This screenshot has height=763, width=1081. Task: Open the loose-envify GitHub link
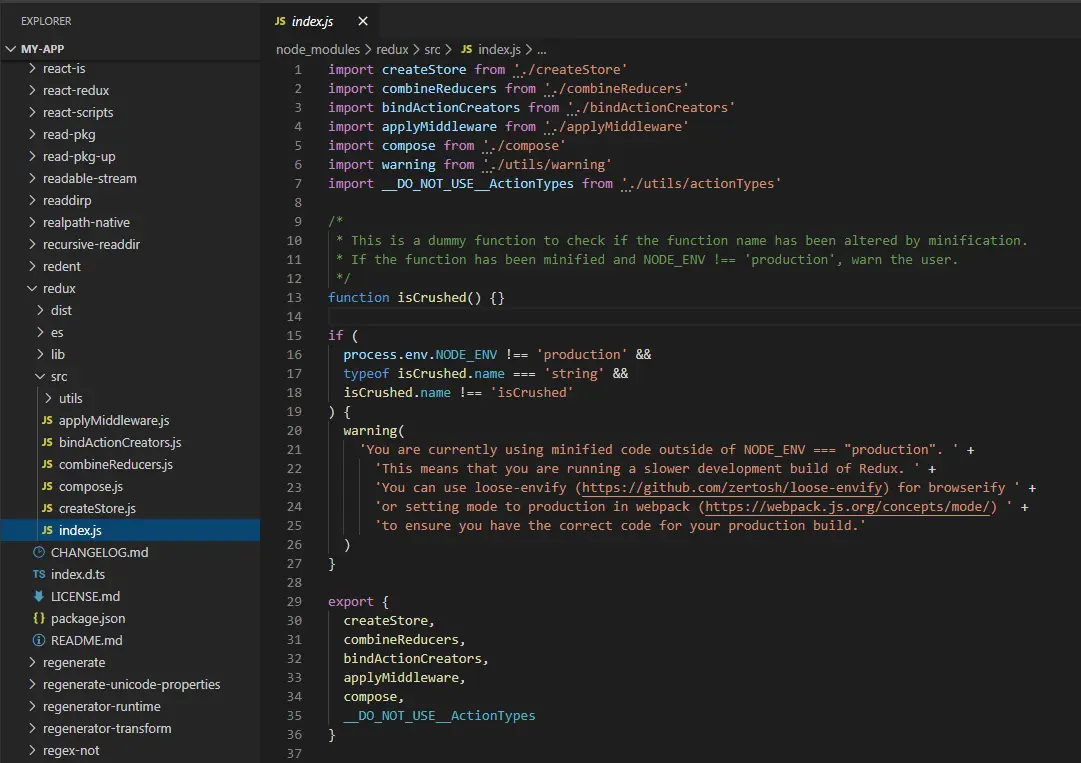[x=734, y=488]
